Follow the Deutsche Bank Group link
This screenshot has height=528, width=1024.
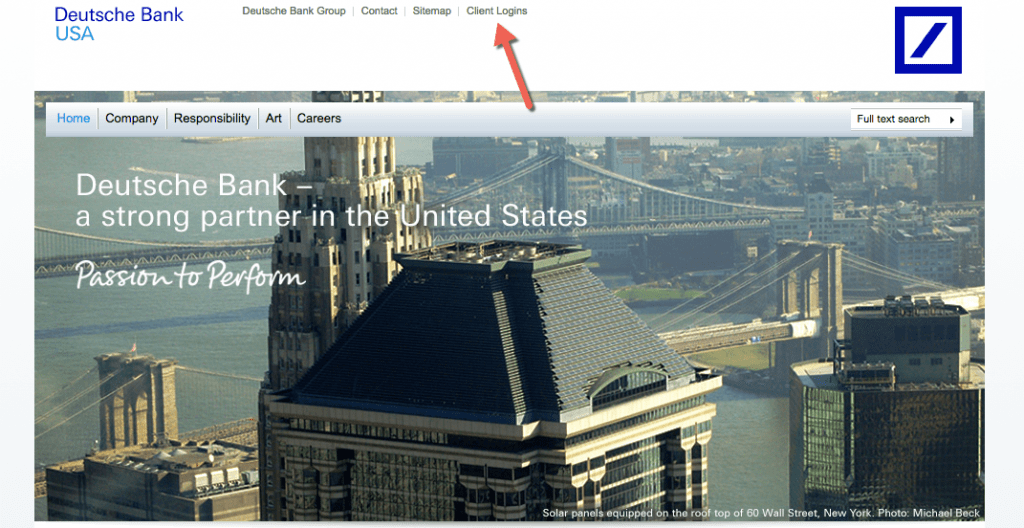coord(294,10)
